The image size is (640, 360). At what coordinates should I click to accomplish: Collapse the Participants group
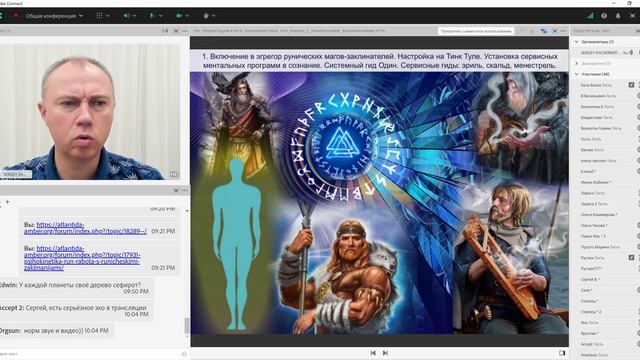click(x=577, y=74)
